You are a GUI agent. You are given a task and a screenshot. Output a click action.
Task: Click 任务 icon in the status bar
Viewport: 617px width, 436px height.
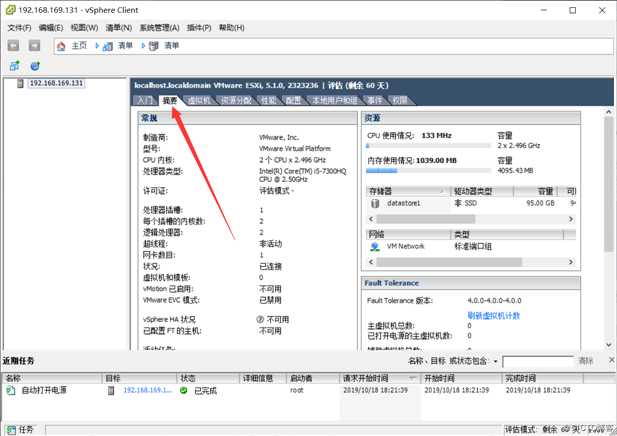click(x=11, y=429)
